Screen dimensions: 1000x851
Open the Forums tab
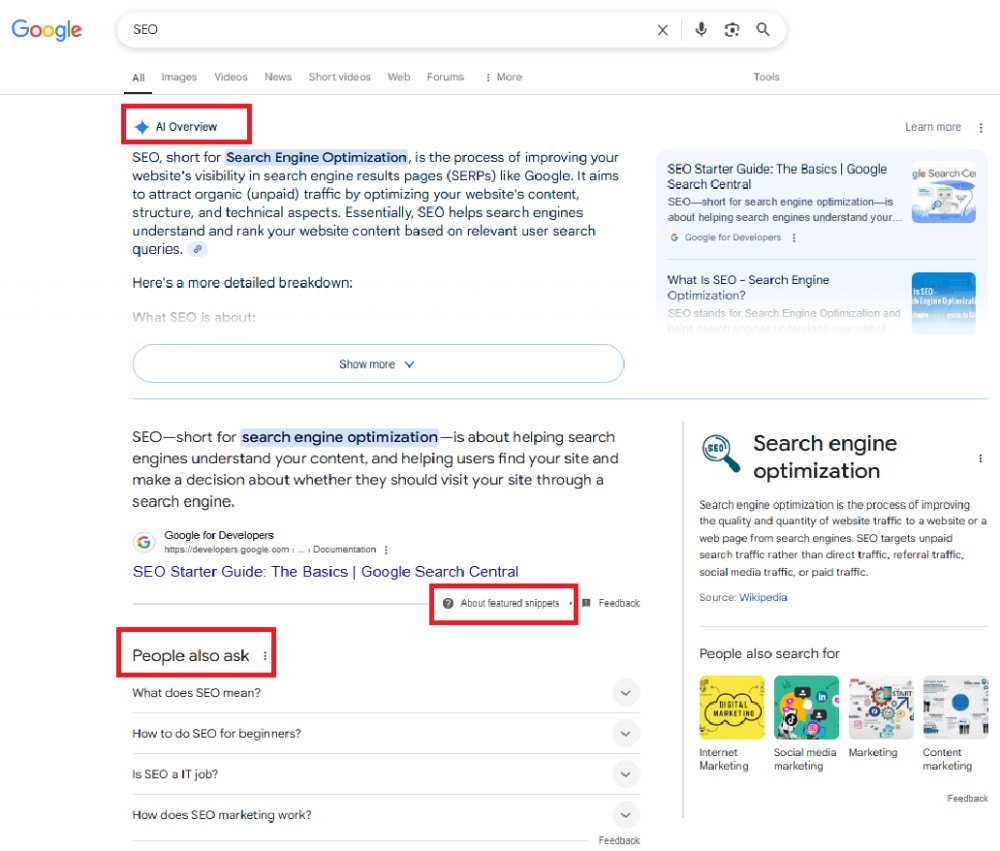coord(445,77)
